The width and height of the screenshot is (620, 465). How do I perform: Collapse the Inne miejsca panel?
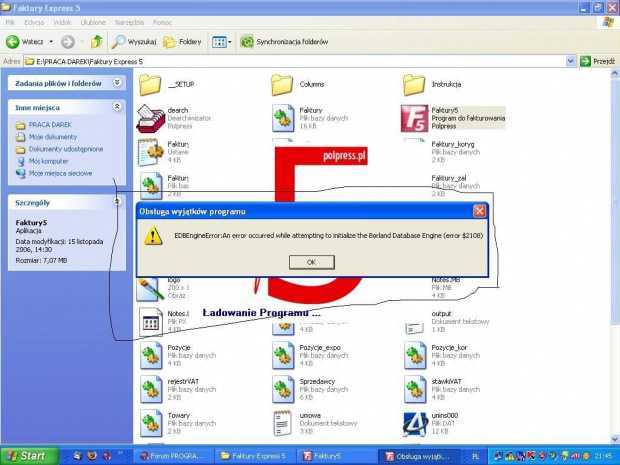pyautogui.click(x=117, y=106)
